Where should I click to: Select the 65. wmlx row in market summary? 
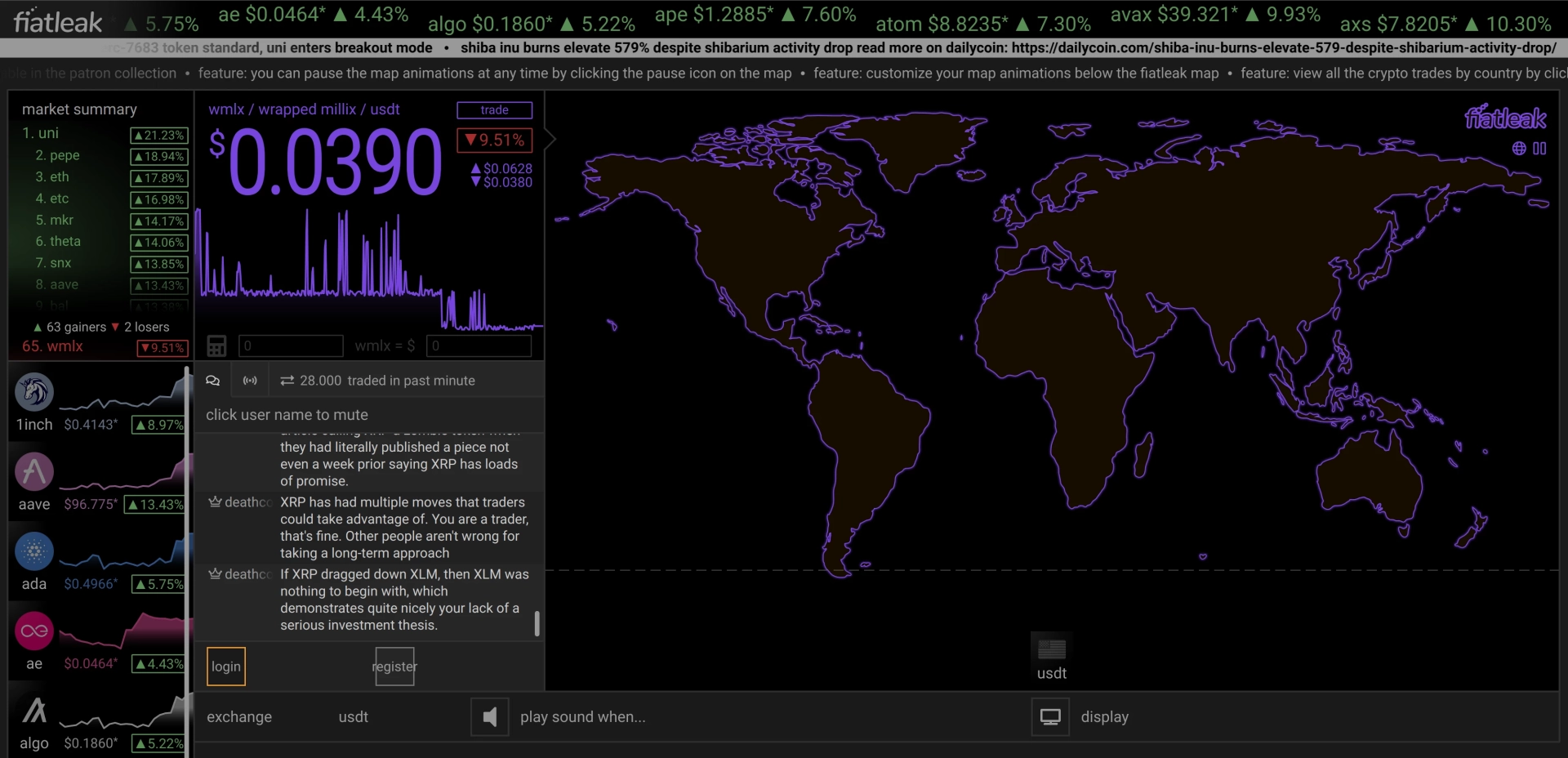tap(105, 347)
